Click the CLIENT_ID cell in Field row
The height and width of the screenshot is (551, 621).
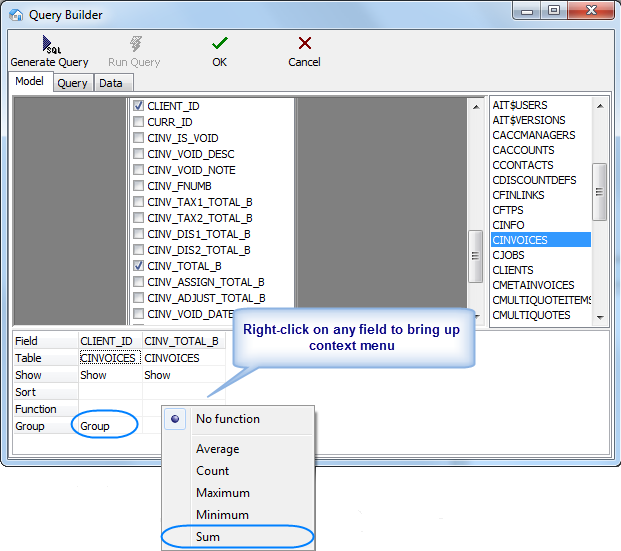[x=110, y=341]
